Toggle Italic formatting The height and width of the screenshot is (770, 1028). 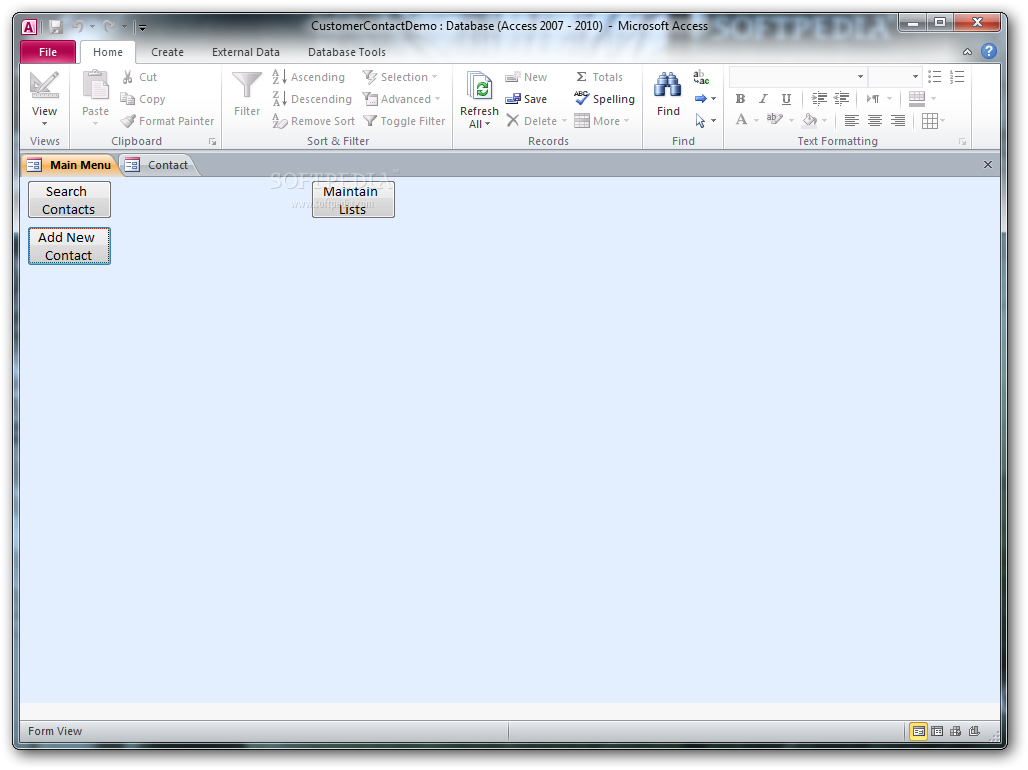point(763,99)
